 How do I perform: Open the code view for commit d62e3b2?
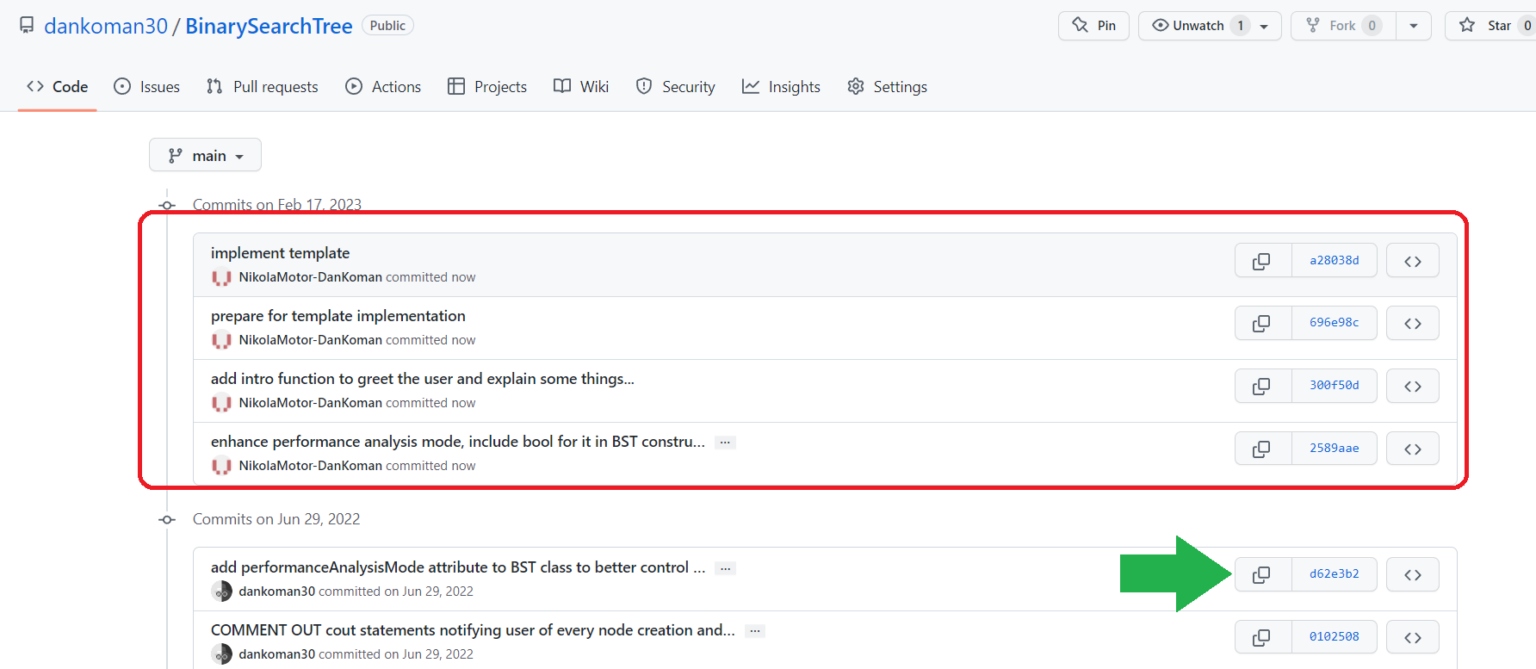coord(1412,574)
